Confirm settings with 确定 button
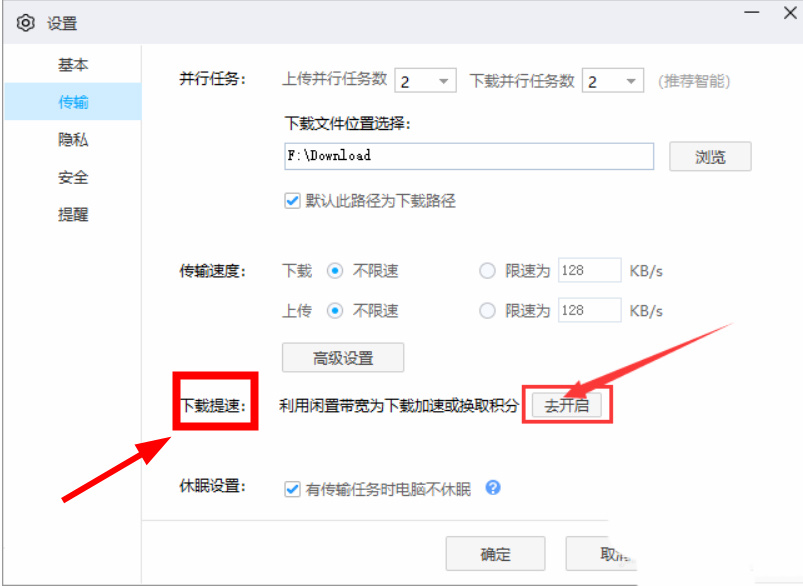Image resolution: width=803 pixels, height=586 pixels. click(x=495, y=553)
